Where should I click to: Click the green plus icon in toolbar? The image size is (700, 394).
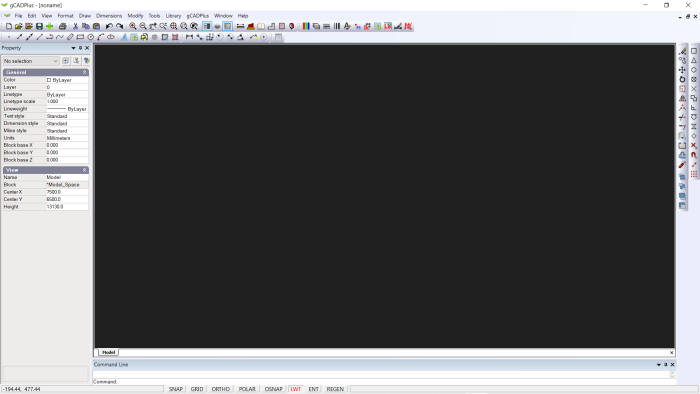[50, 26]
